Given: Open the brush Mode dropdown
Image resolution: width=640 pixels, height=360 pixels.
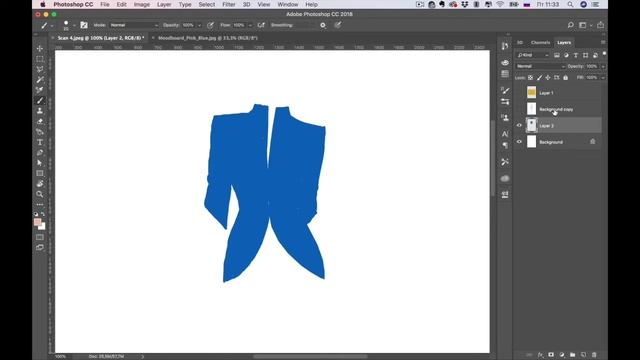Looking at the screenshot, I should tap(134, 25).
